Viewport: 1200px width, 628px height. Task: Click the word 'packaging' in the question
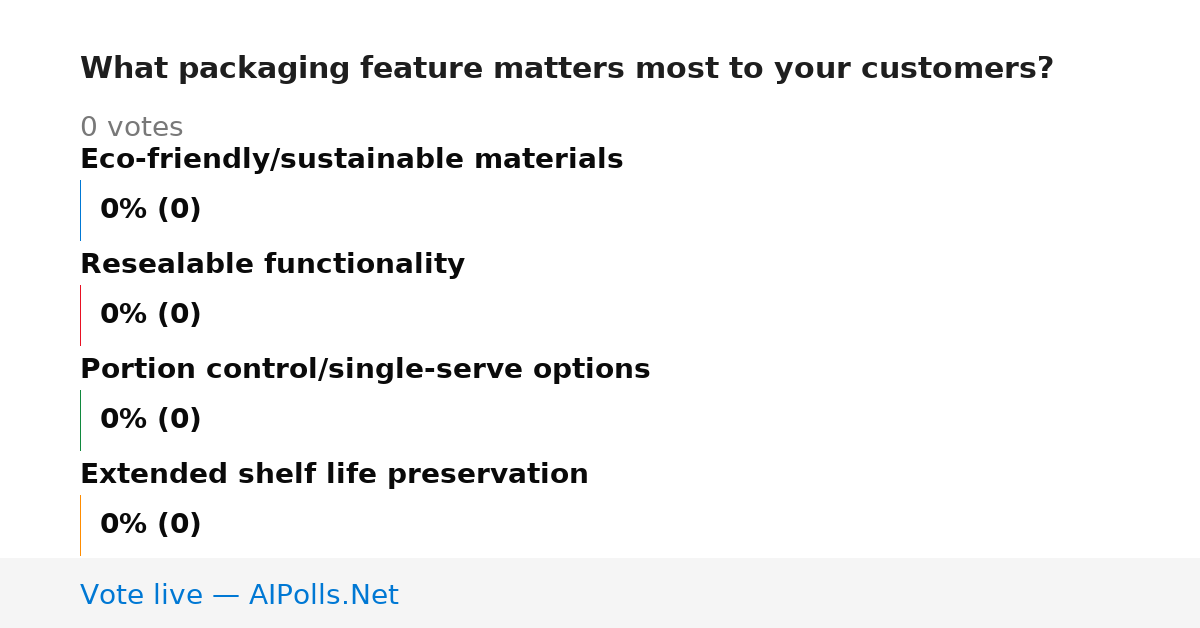click(x=264, y=70)
